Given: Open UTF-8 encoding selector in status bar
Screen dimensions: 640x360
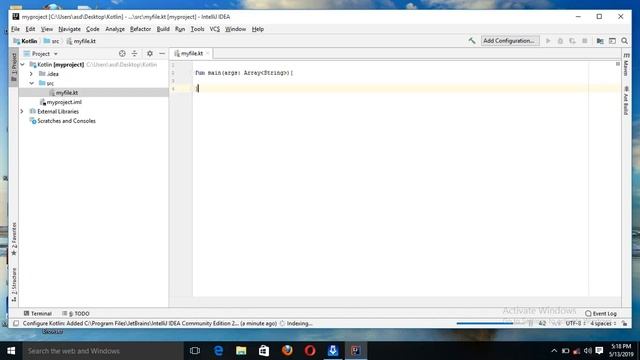Looking at the screenshot, I should 576,323.
